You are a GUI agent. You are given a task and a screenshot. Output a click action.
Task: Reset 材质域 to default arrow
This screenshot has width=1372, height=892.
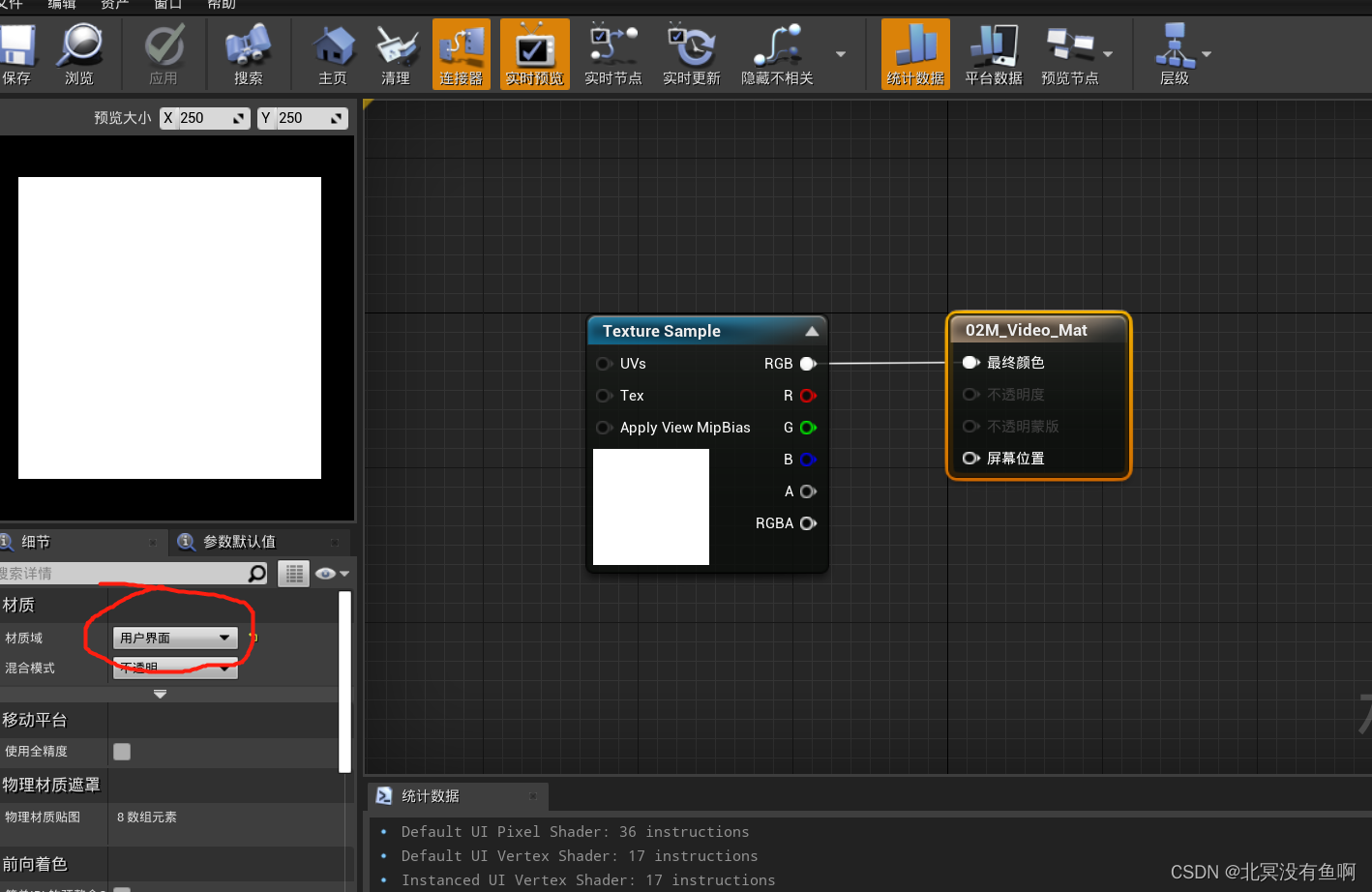click(254, 638)
